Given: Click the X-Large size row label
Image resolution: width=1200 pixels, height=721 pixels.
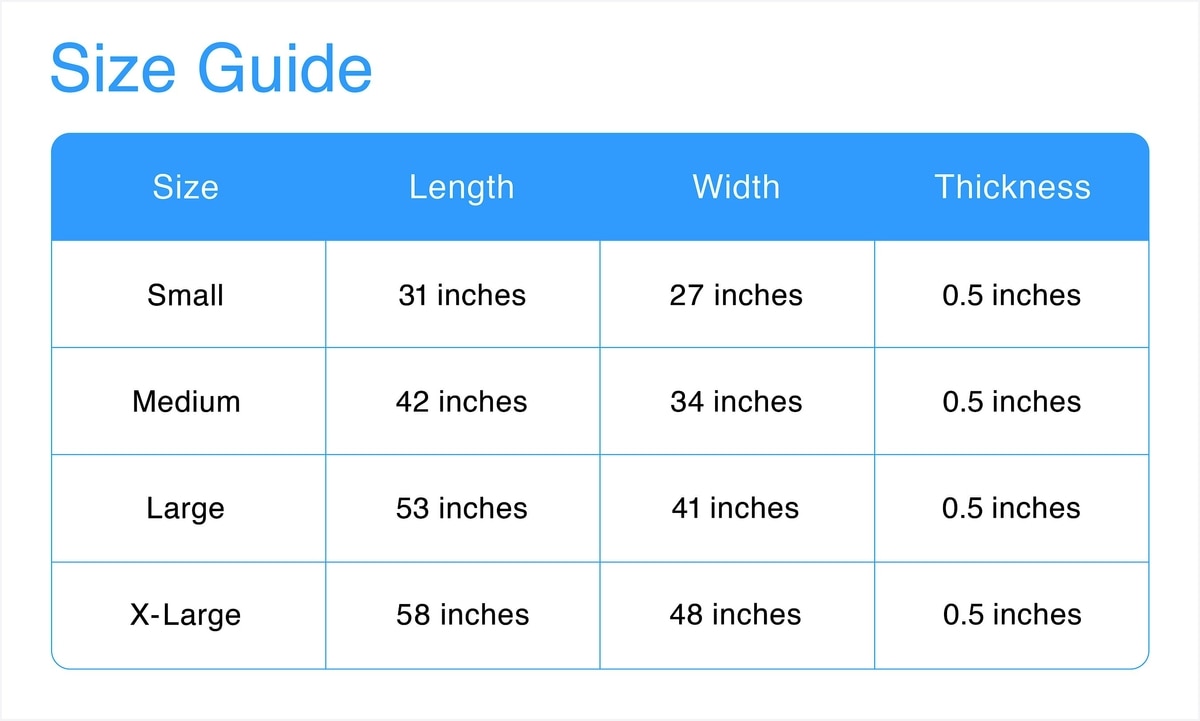Looking at the screenshot, I should pos(186,614).
